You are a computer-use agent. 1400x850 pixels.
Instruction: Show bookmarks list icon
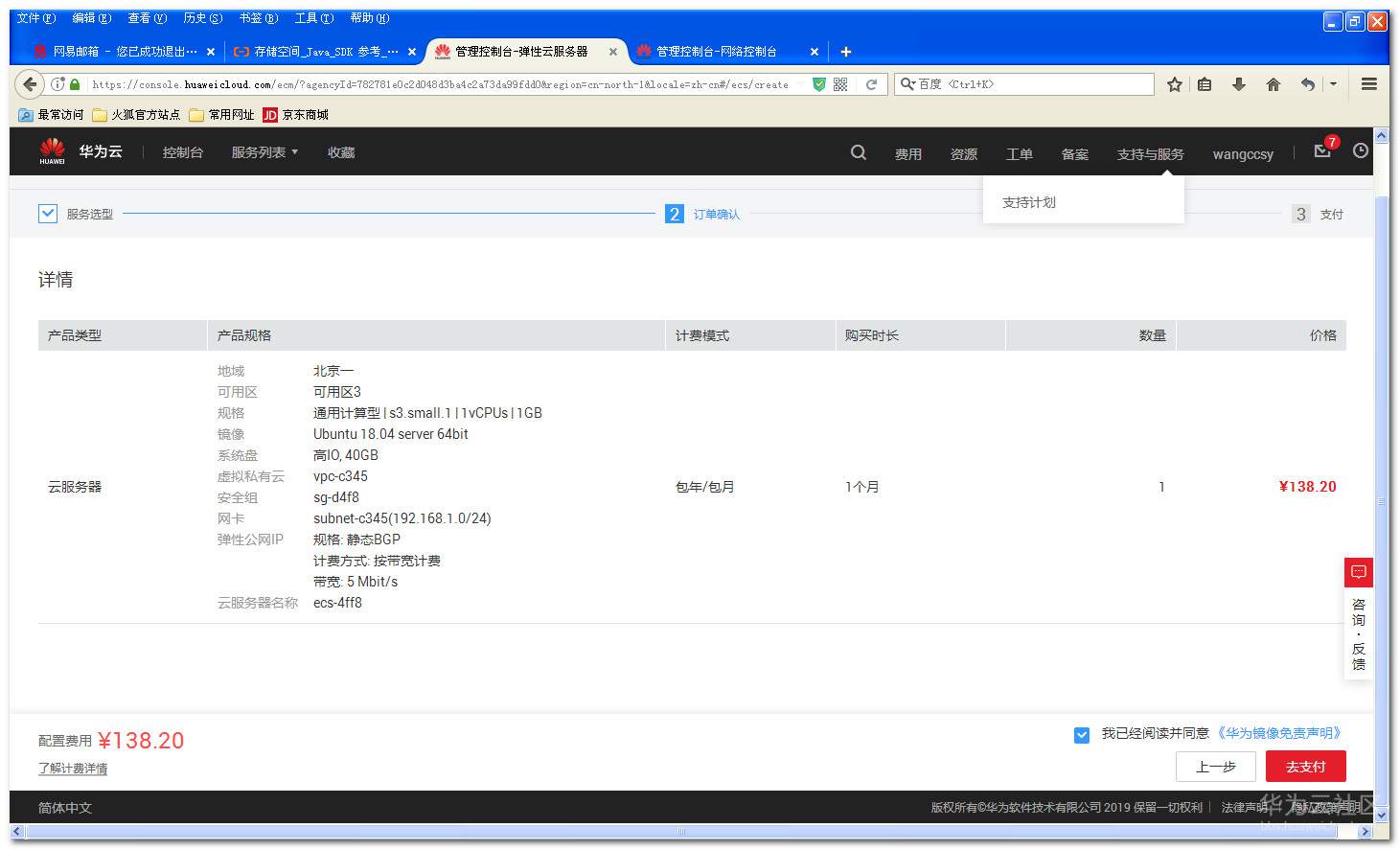(x=1205, y=84)
